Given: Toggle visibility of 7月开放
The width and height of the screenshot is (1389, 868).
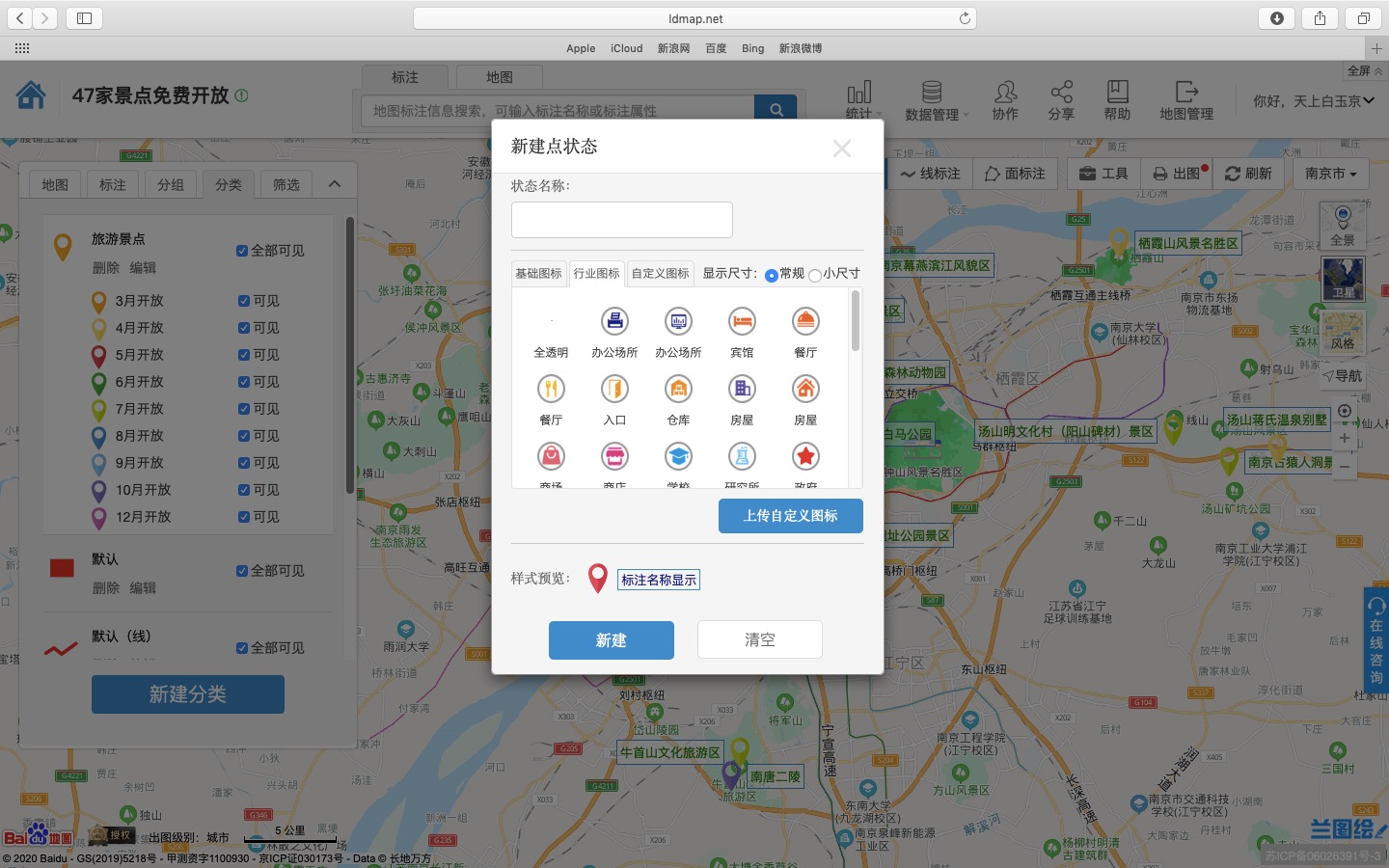Looking at the screenshot, I should click(244, 409).
